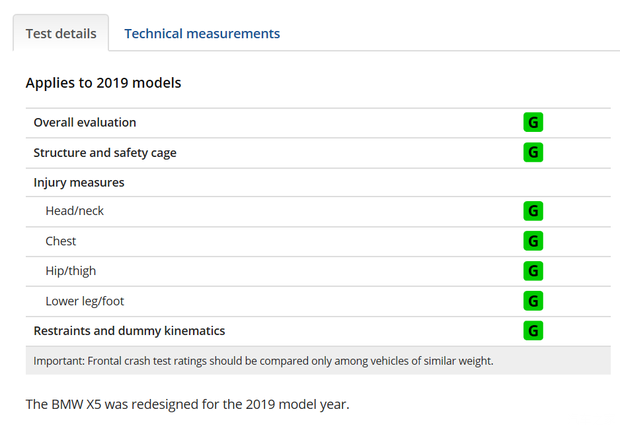Click the Chest label text

tap(61, 241)
